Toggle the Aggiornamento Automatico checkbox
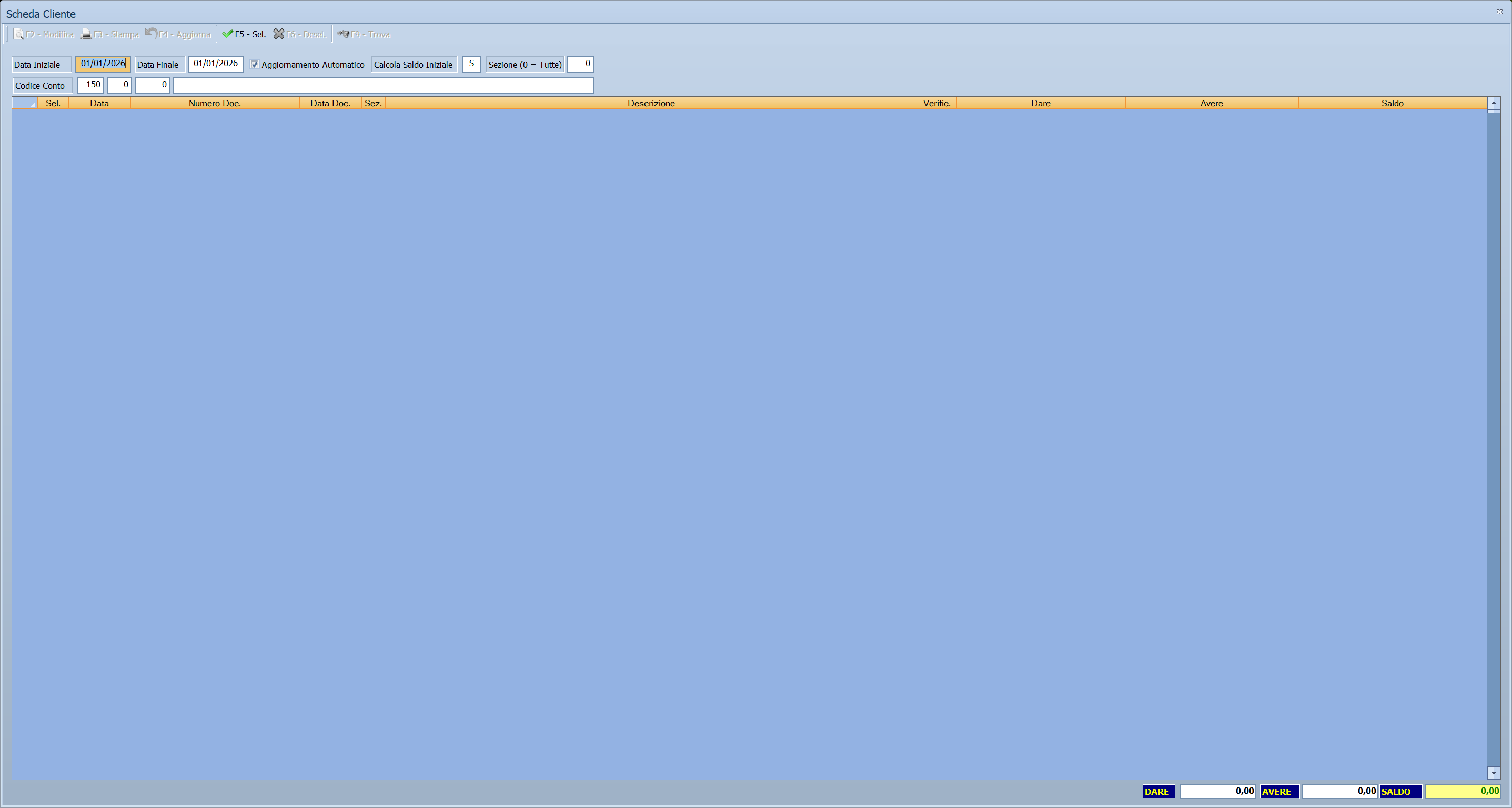The height and width of the screenshot is (808, 1512). tap(255, 65)
